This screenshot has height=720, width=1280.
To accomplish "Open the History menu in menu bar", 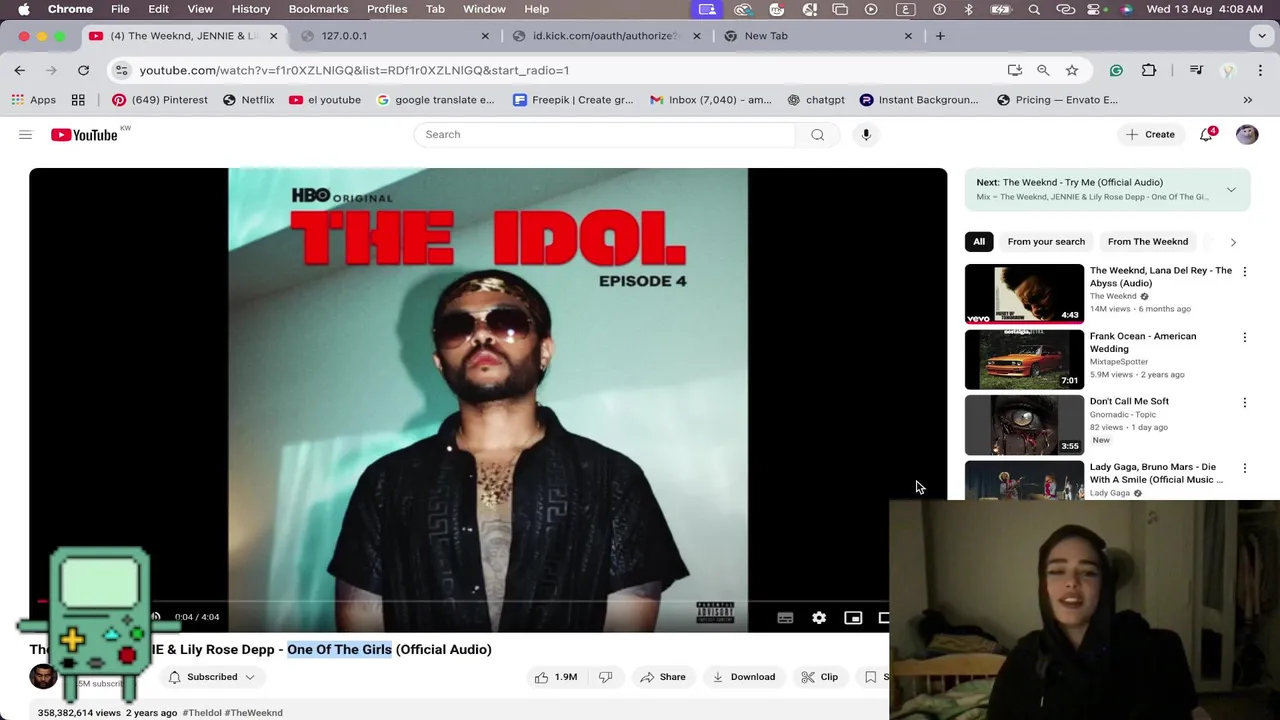I will 251,9.
